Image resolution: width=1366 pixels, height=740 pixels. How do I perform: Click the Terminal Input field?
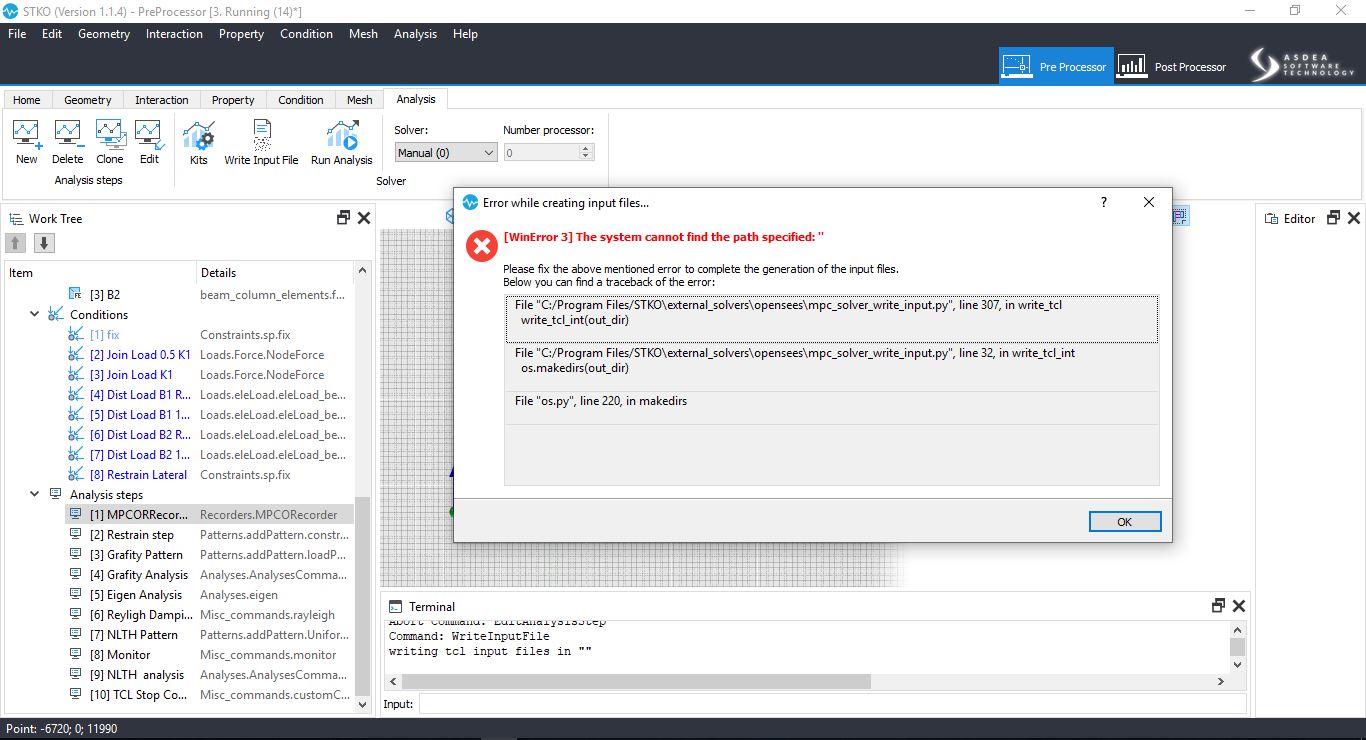point(832,704)
